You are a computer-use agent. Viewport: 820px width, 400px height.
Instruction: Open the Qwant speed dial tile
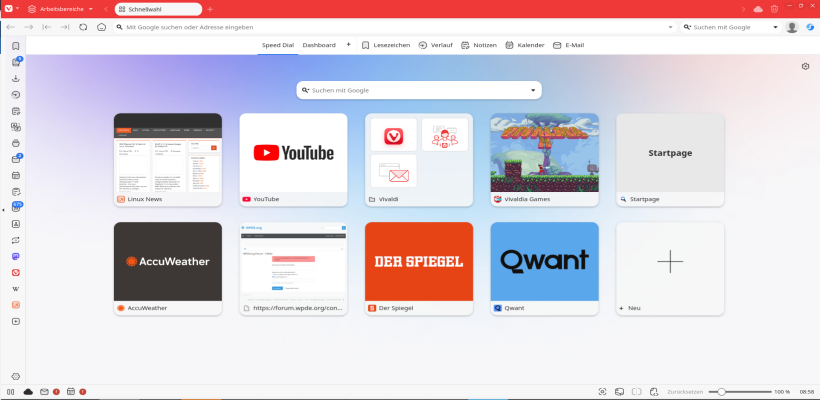click(544, 269)
